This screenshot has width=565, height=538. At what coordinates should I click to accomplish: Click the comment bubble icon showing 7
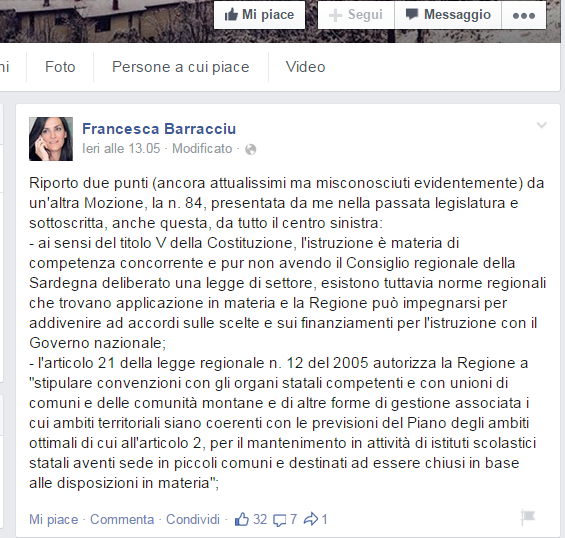(x=280, y=520)
